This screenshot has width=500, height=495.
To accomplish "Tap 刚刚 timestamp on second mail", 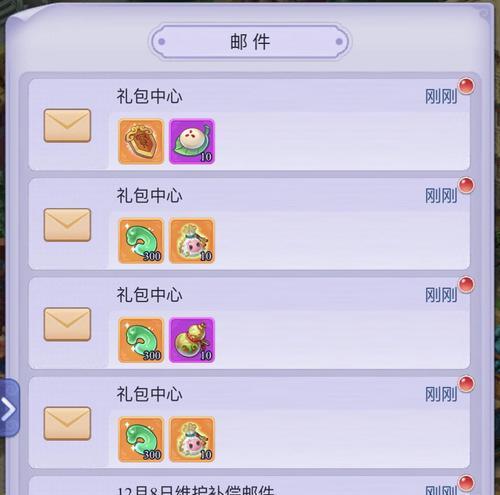I will pyautogui.click(x=441, y=196).
